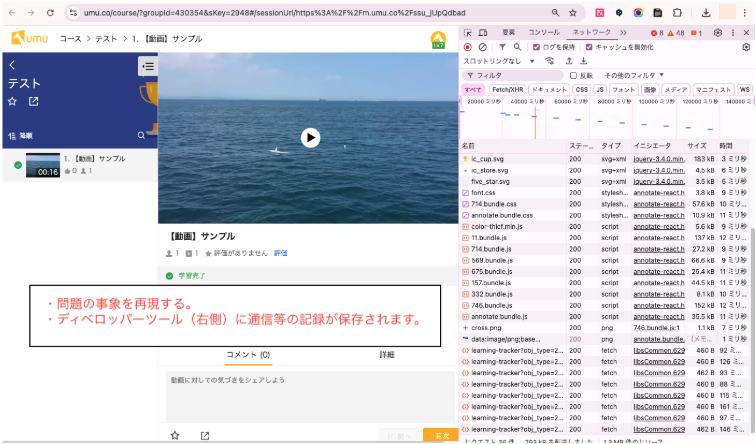Screen dimensions: 756x444
Task: Expand the その他のフィルタ dropdown
Action: click(x=632, y=75)
